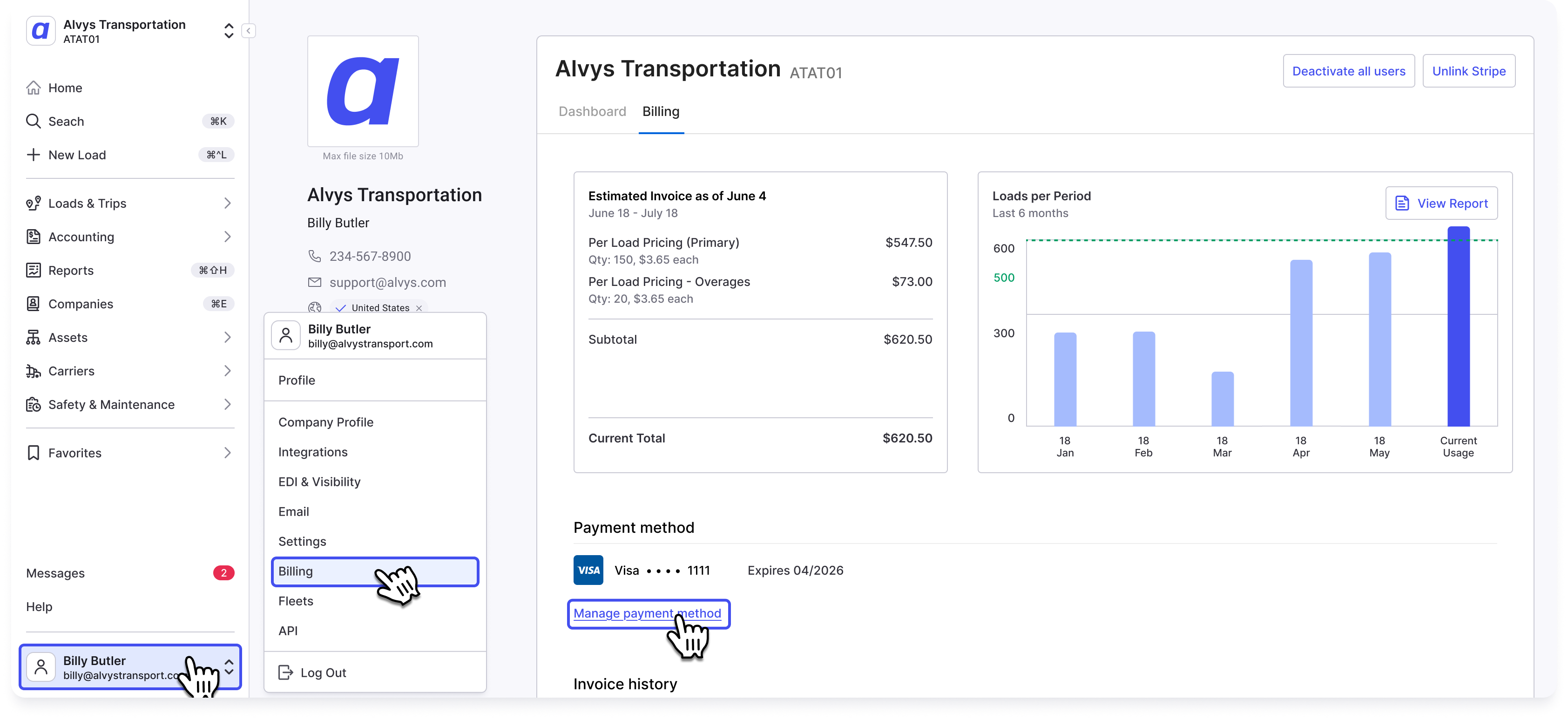Collapse the sidebar with the arrow button
The height and width of the screenshot is (720, 1568).
pos(248,31)
